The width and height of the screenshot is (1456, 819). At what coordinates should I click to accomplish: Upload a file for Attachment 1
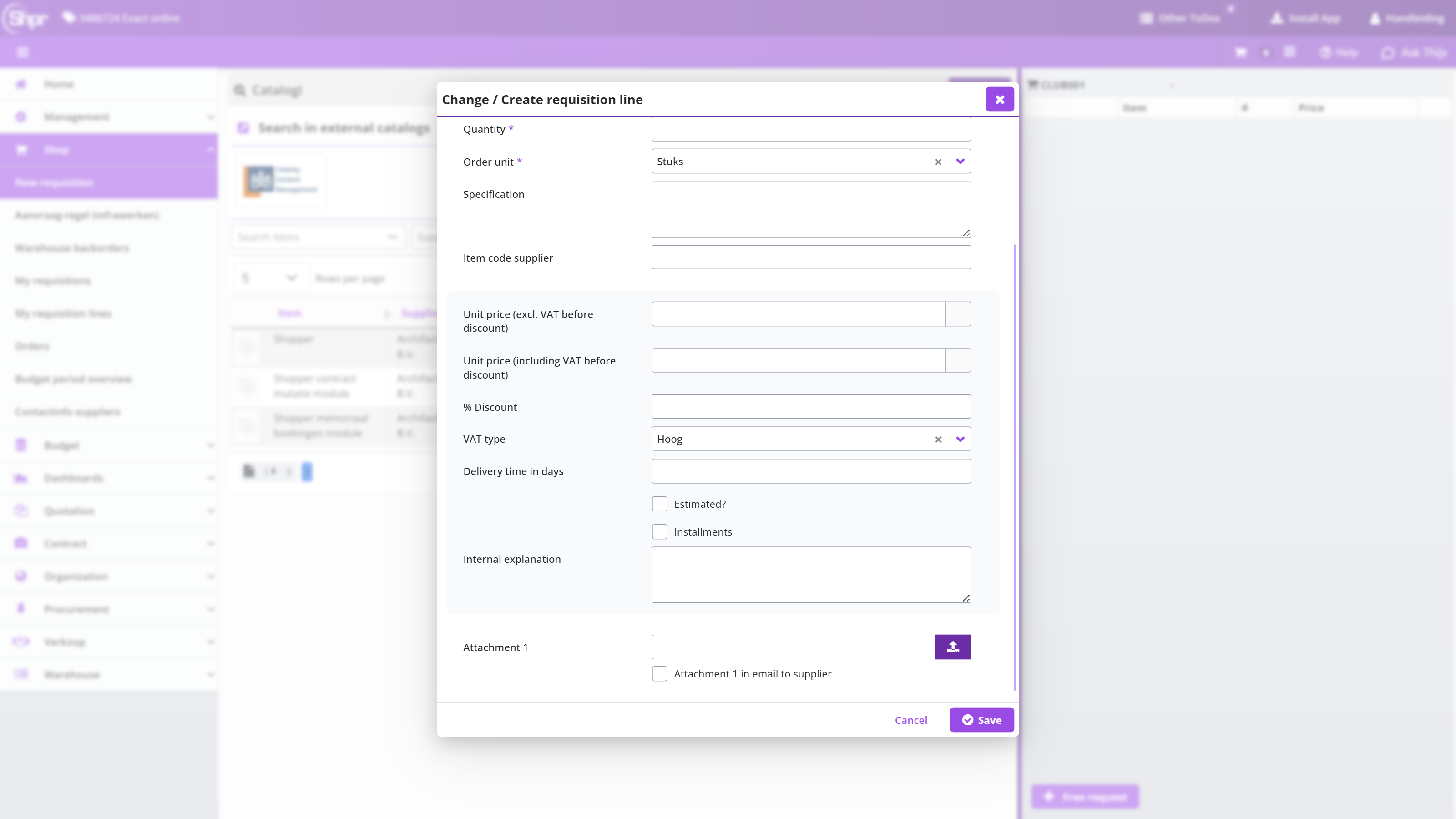tap(952, 647)
